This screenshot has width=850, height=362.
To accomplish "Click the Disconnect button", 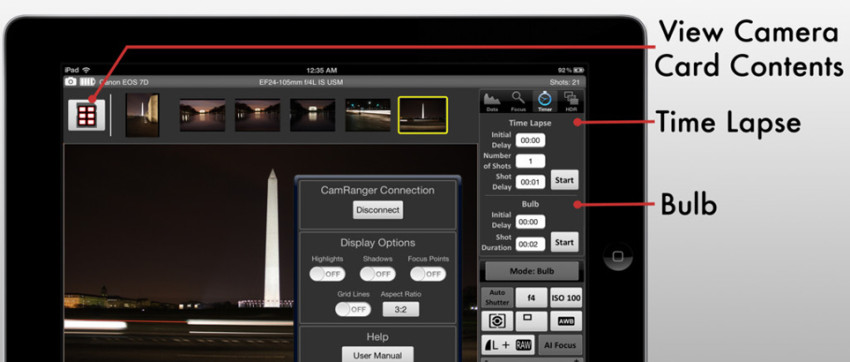I will [x=378, y=210].
